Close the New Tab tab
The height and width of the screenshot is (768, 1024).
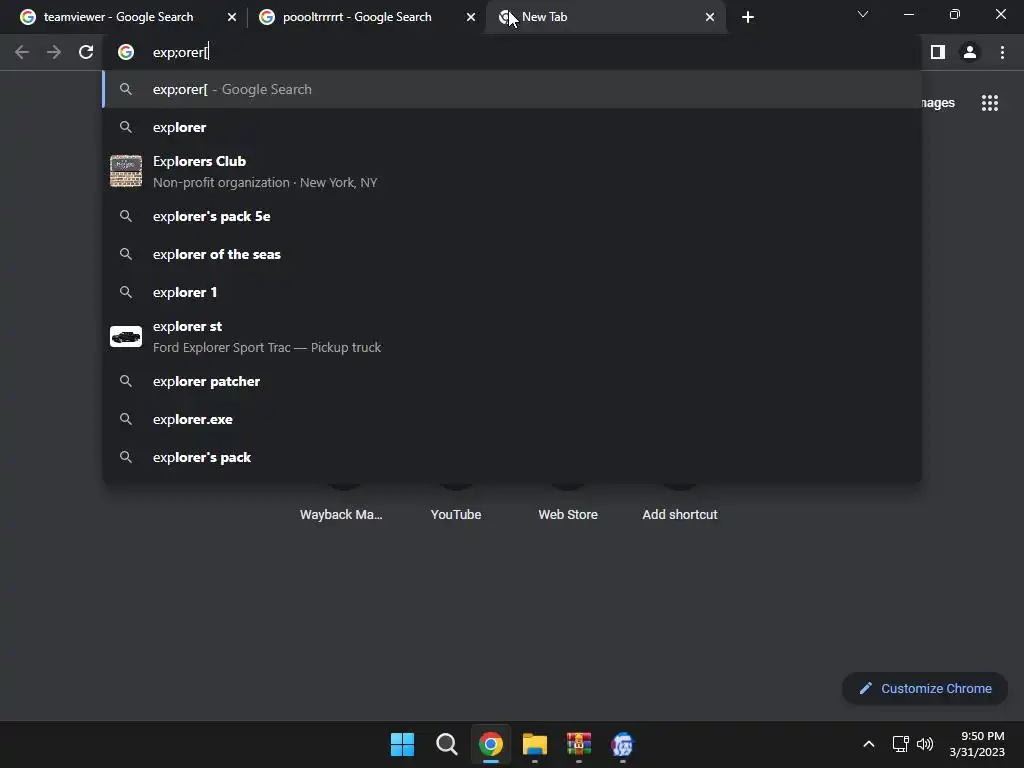(x=710, y=17)
